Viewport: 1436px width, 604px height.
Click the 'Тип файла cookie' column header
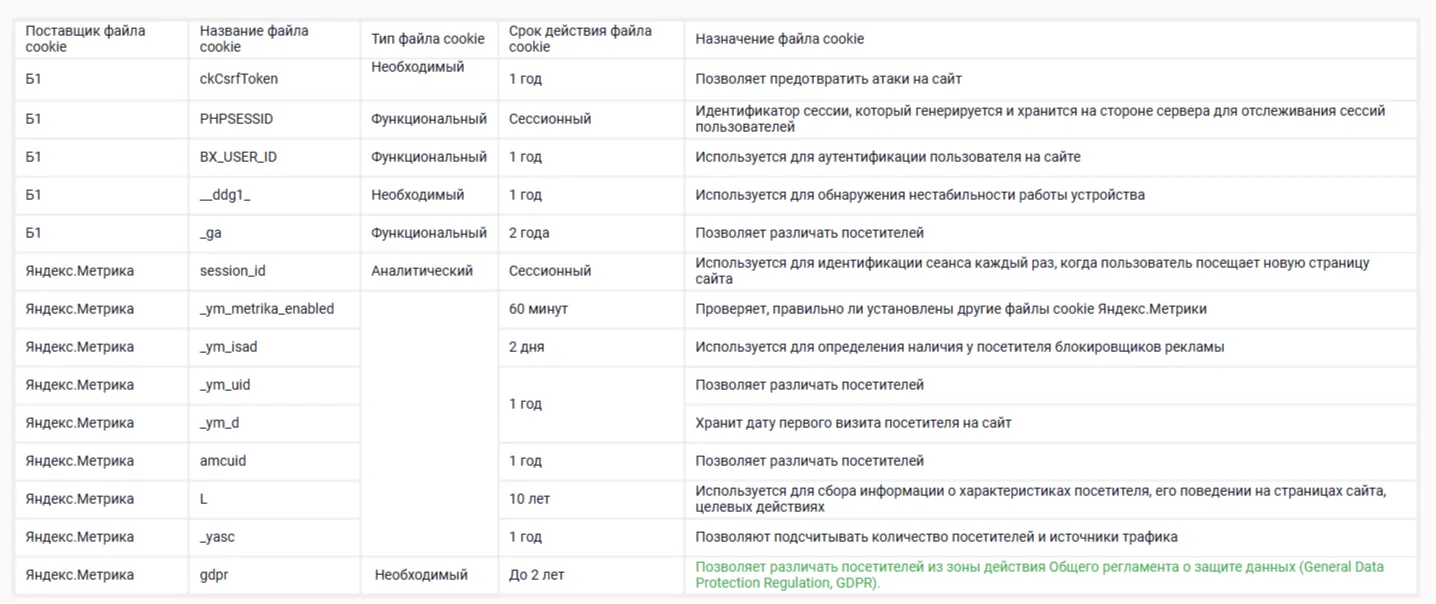click(428, 39)
